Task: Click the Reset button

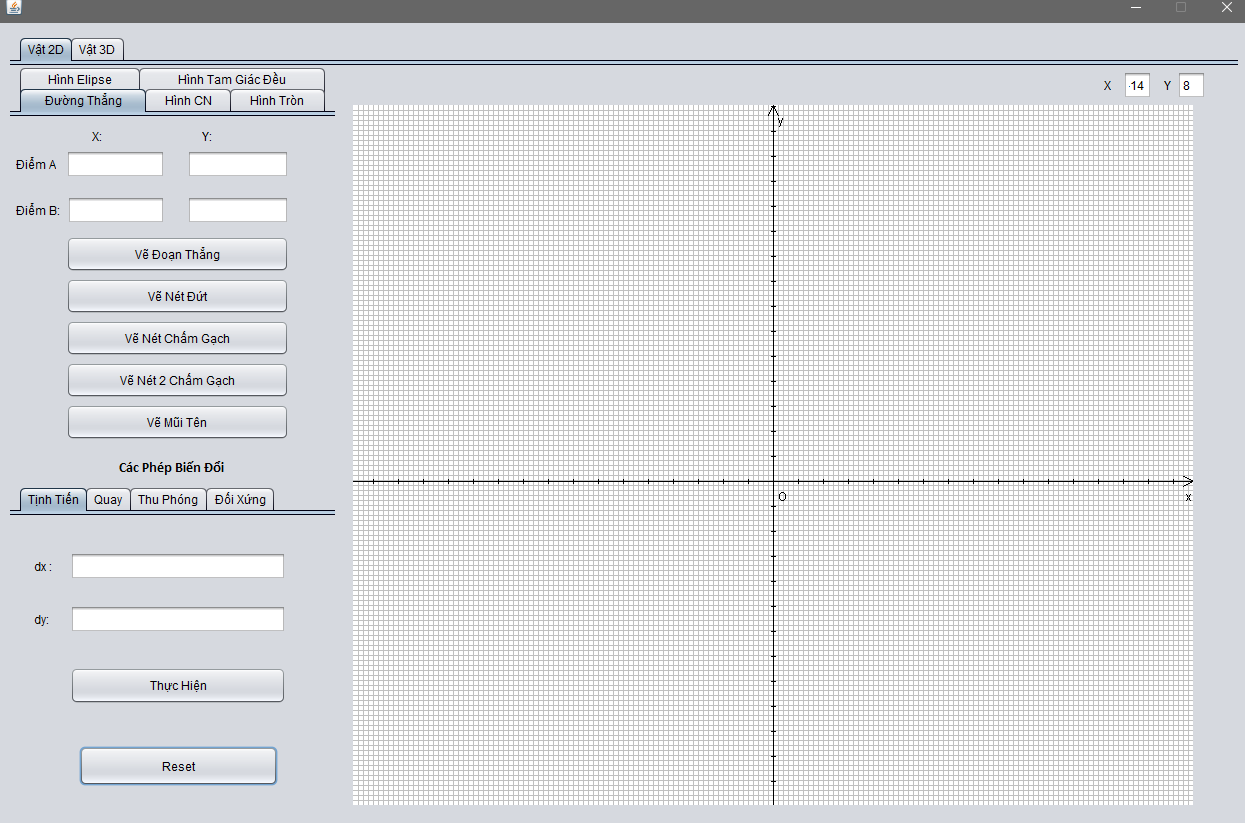Action: 178,766
